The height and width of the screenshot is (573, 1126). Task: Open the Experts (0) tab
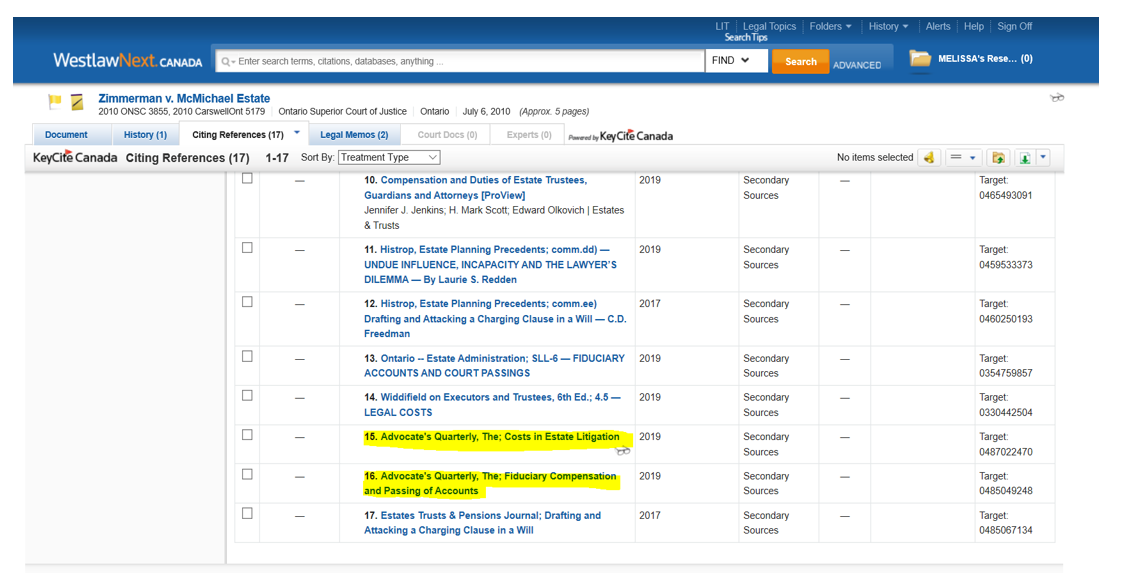pos(529,135)
